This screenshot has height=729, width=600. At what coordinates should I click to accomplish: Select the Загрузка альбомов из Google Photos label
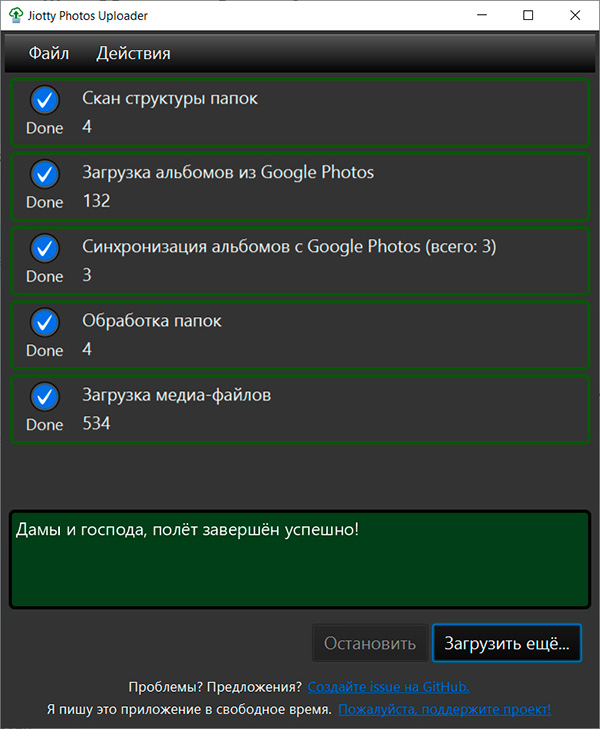tap(228, 173)
